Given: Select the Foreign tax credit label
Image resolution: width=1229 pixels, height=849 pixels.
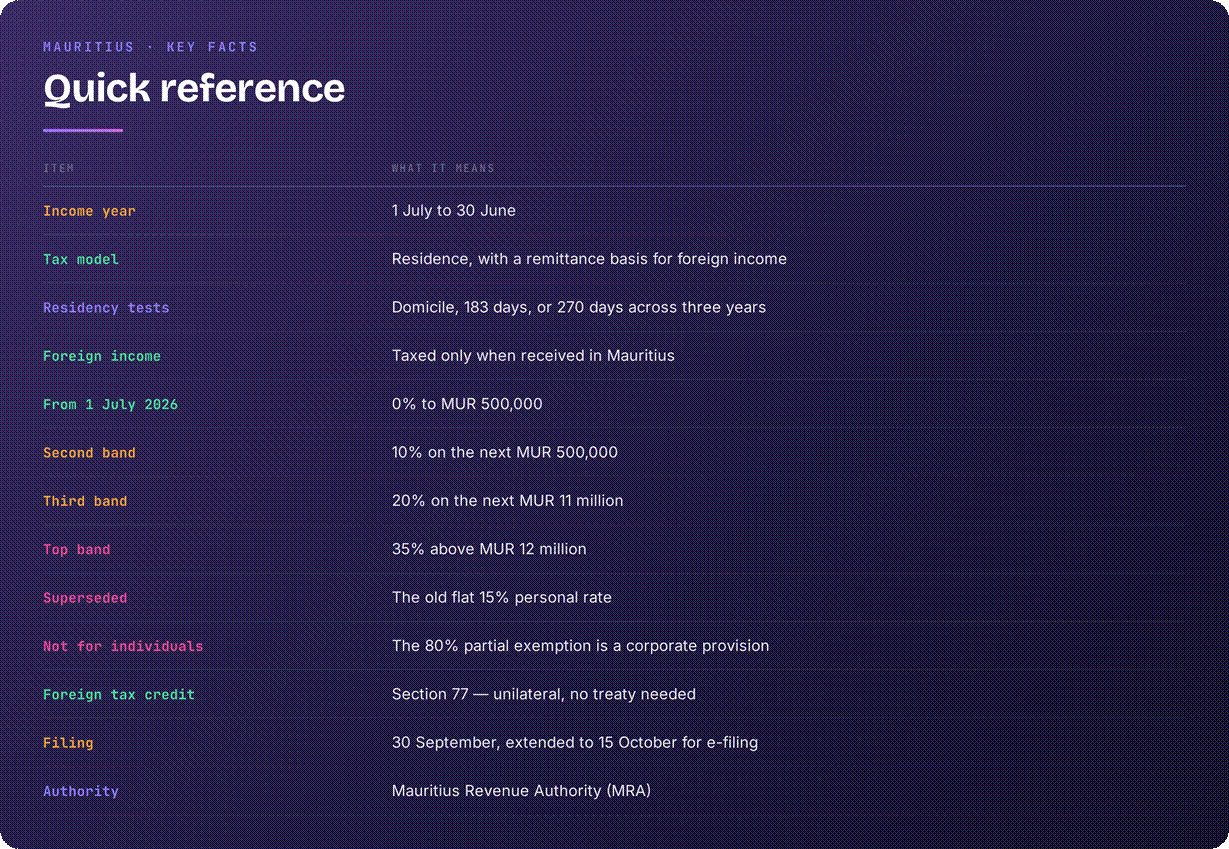Looking at the screenshot, I should pos(119,694).
